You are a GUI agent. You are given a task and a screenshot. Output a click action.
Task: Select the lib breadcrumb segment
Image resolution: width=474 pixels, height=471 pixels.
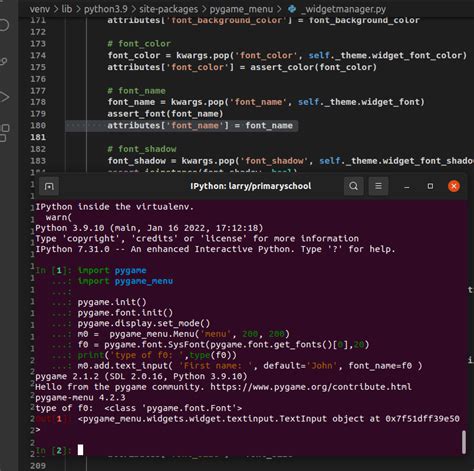click(67, 9)
